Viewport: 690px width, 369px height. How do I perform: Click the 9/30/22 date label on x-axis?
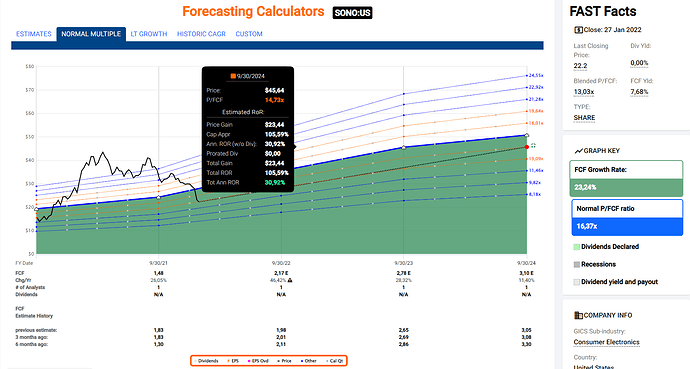281,263
